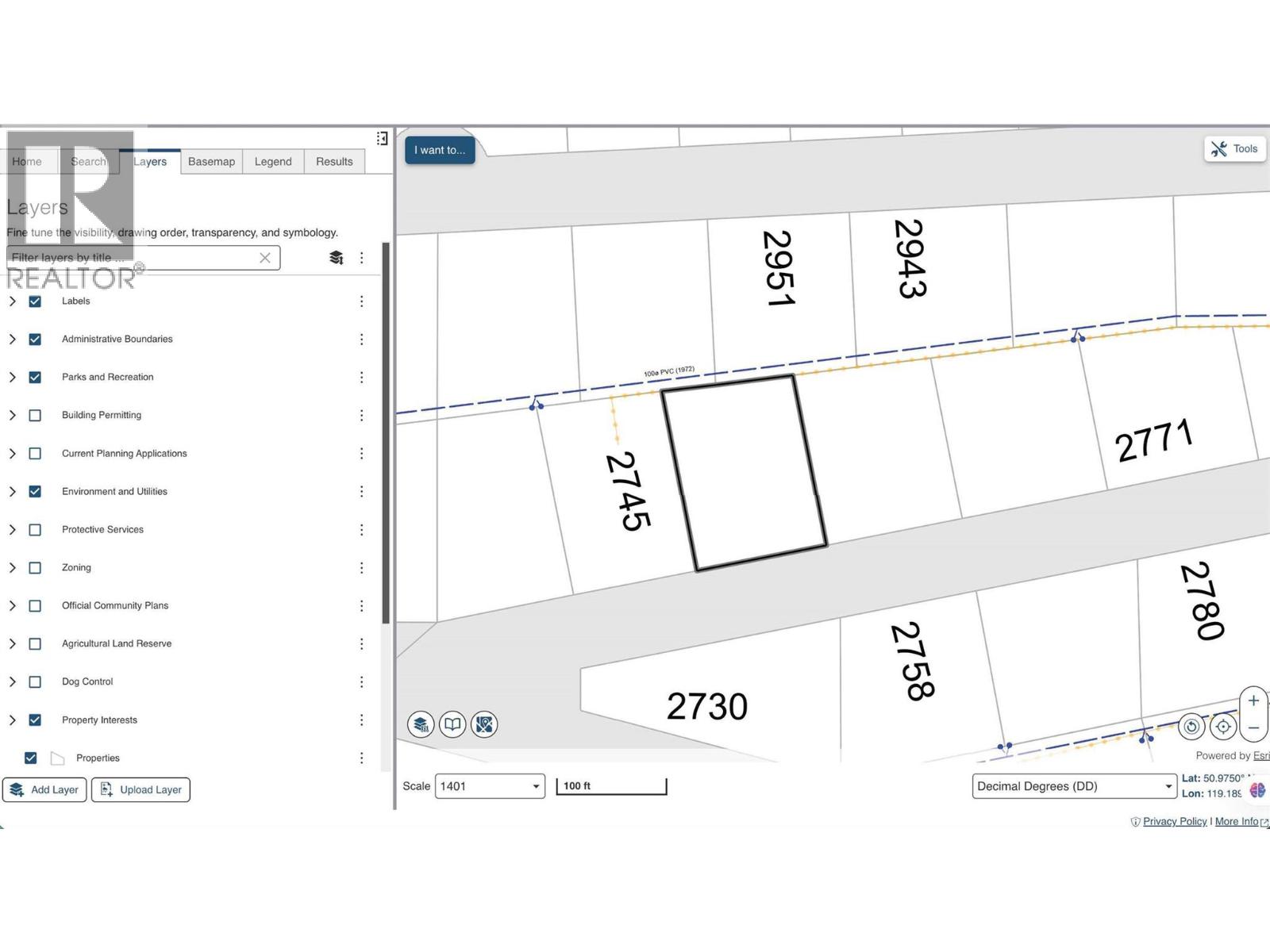Screen dimensions: 1270x952
Task: Click the Add Layer button
Action: point(44,790)
